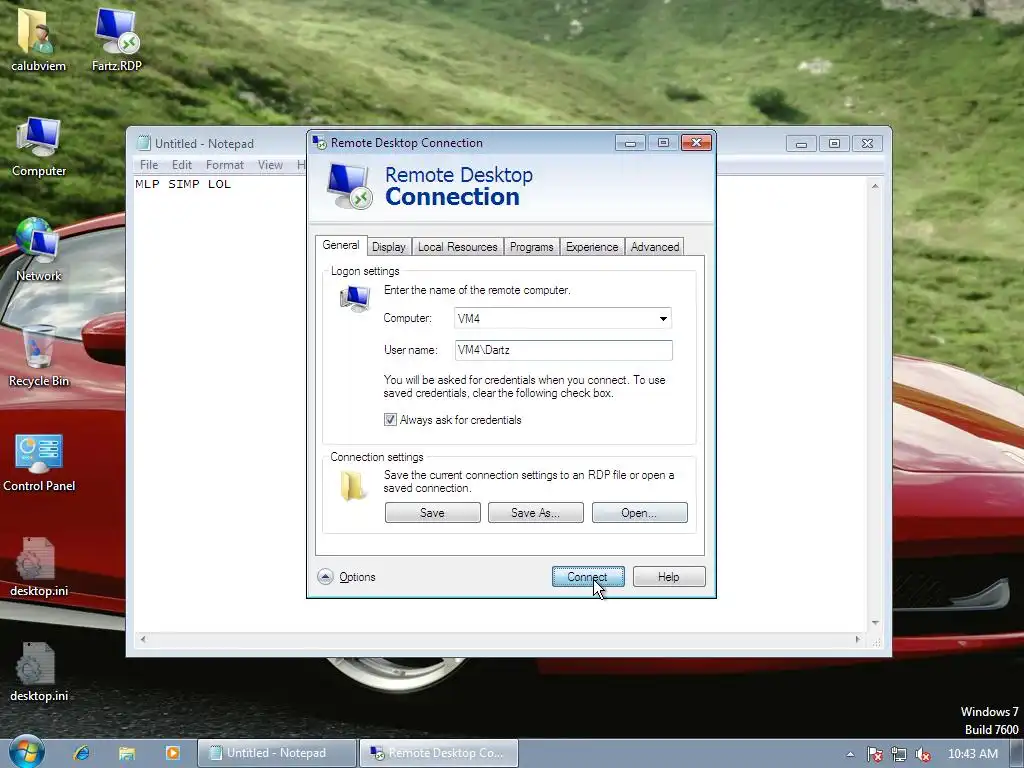The image size is (1024, 768).
Task: Click the User name text field
Action: pyautogui.click(x=564, y=350)
